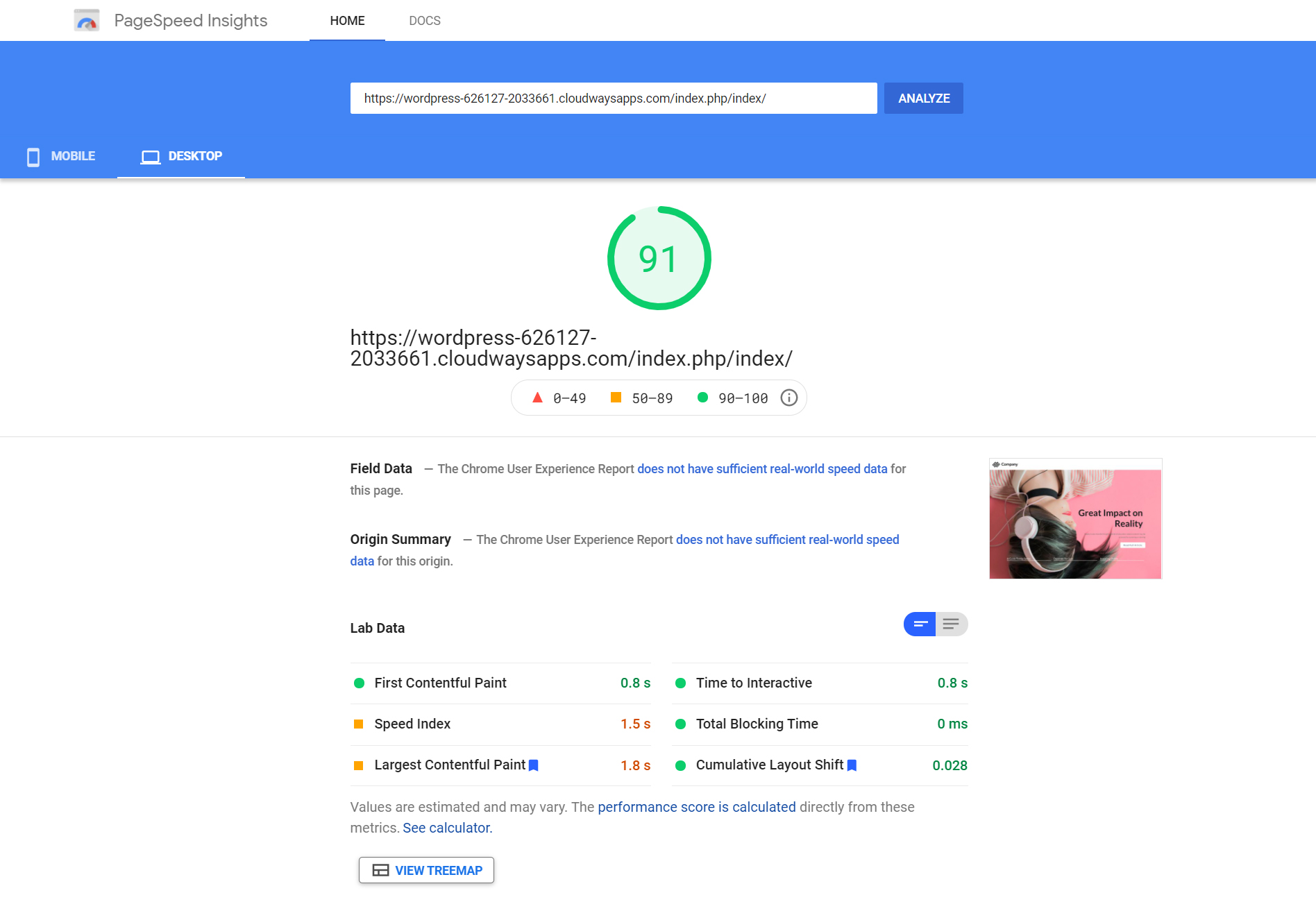Open the score legend info icon
1316x902 pixels.
click(788, 398)
